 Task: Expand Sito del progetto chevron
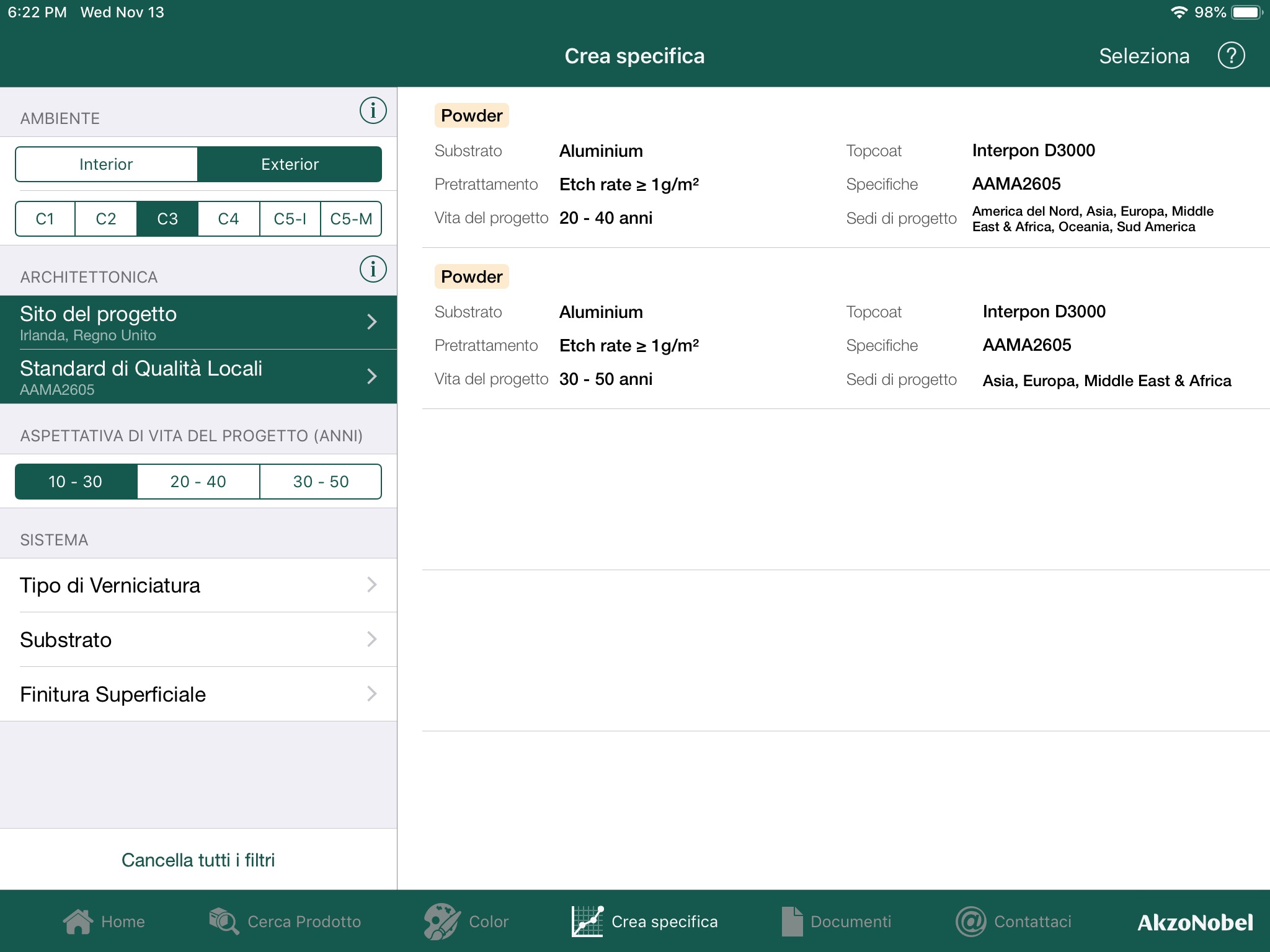[x=371, y=322]
